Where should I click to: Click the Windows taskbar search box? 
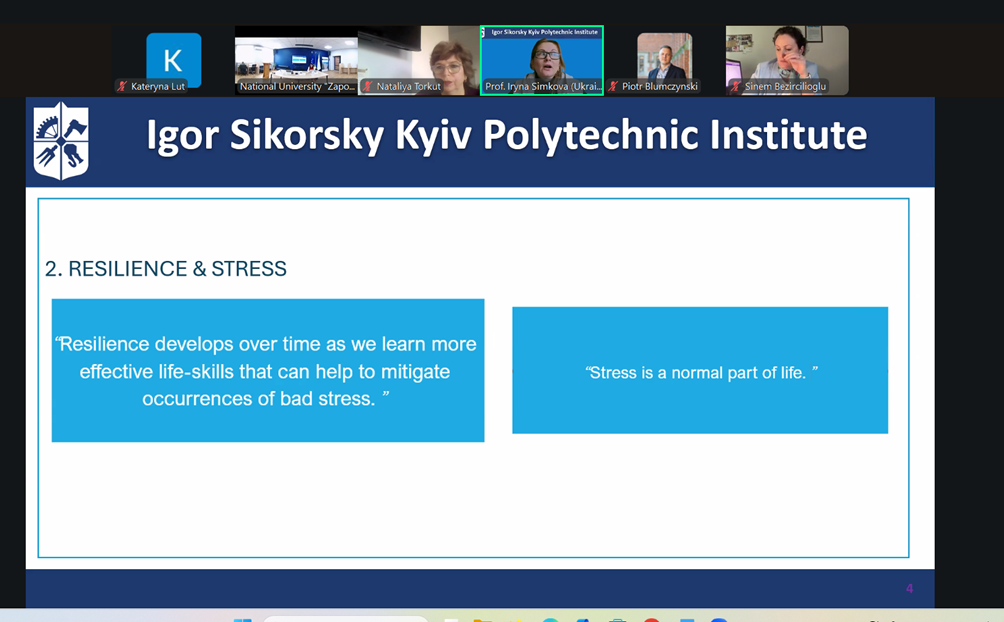(345, 619)
